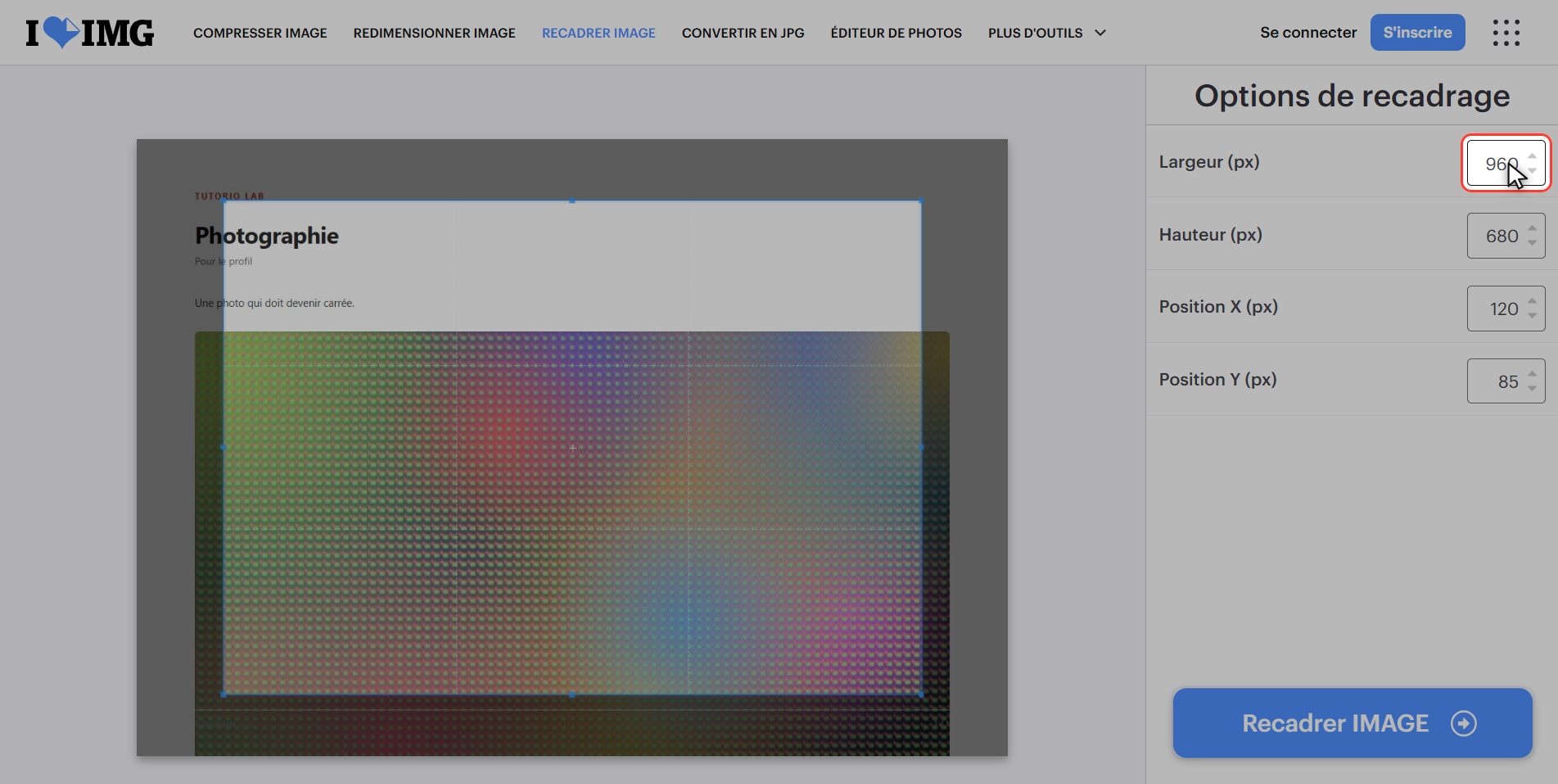Focus the Position Y (px) input field

pos(1506,381)
